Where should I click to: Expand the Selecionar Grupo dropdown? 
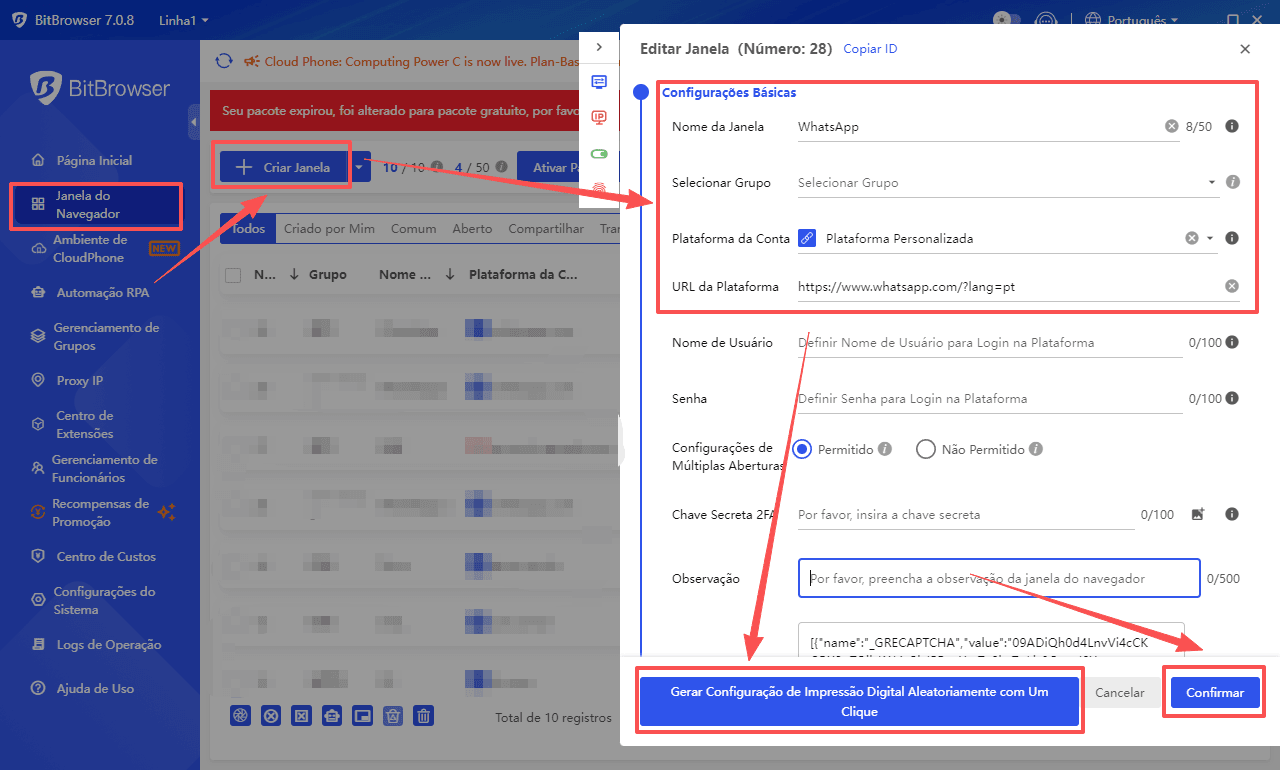pyautogui.click(x=1212, y=183)
